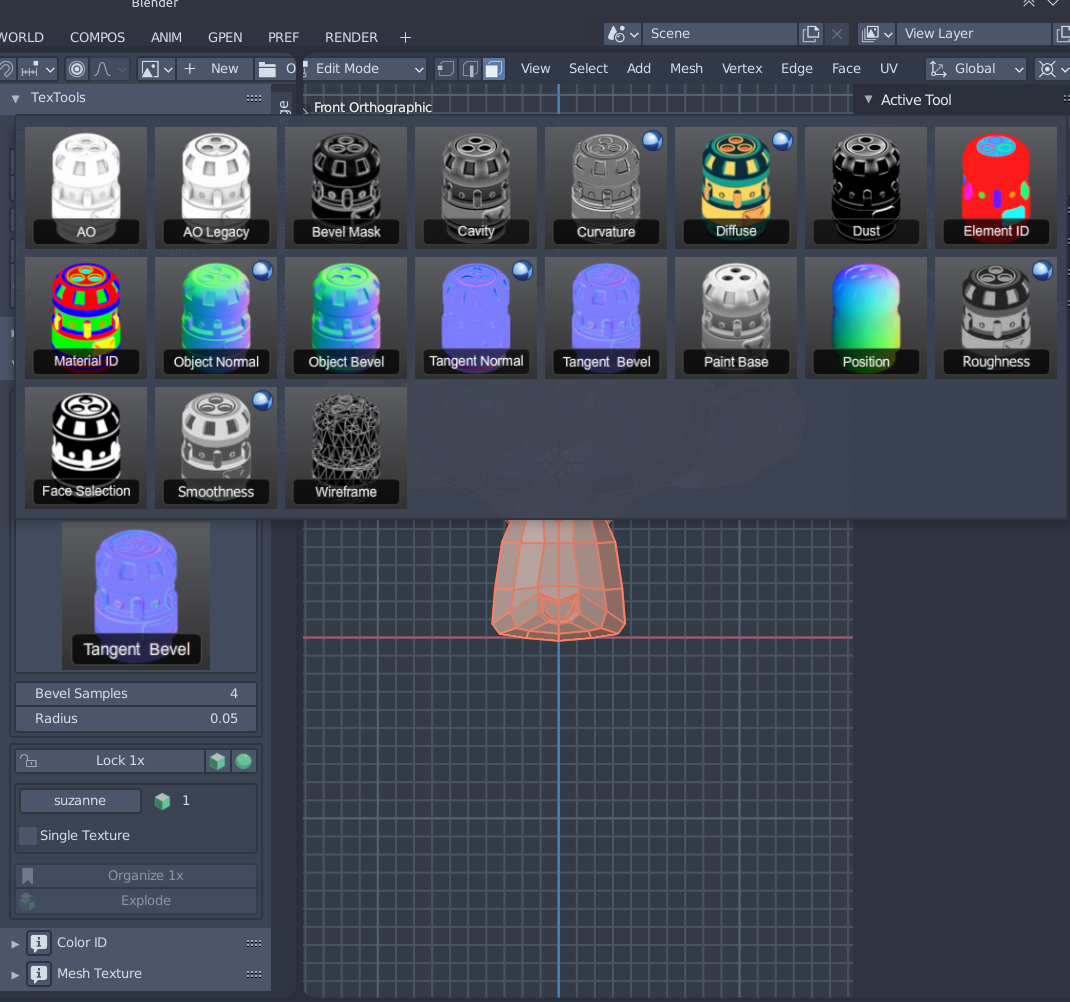This screenshot has width=1070, height=1002.
Task: Open the view layer browse dropdown
Action: click(x=876, y=33)
